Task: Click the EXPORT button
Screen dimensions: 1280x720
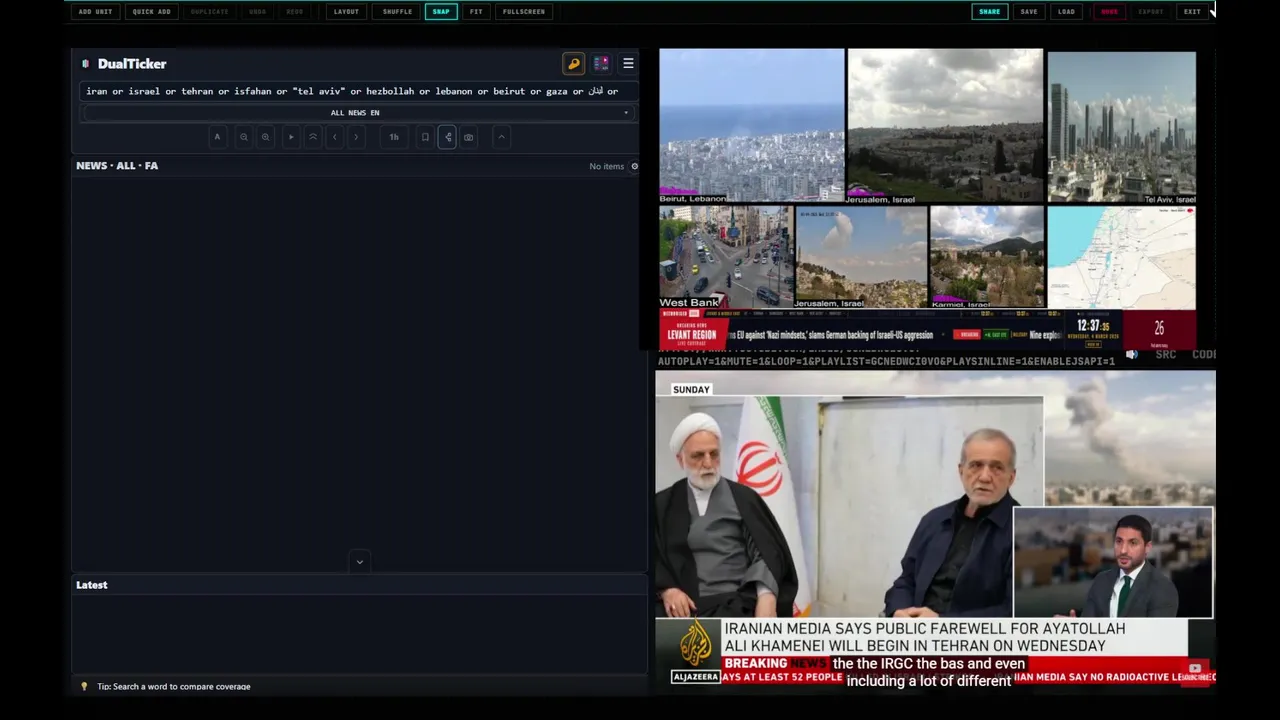Action: (x=1151, y=12)
